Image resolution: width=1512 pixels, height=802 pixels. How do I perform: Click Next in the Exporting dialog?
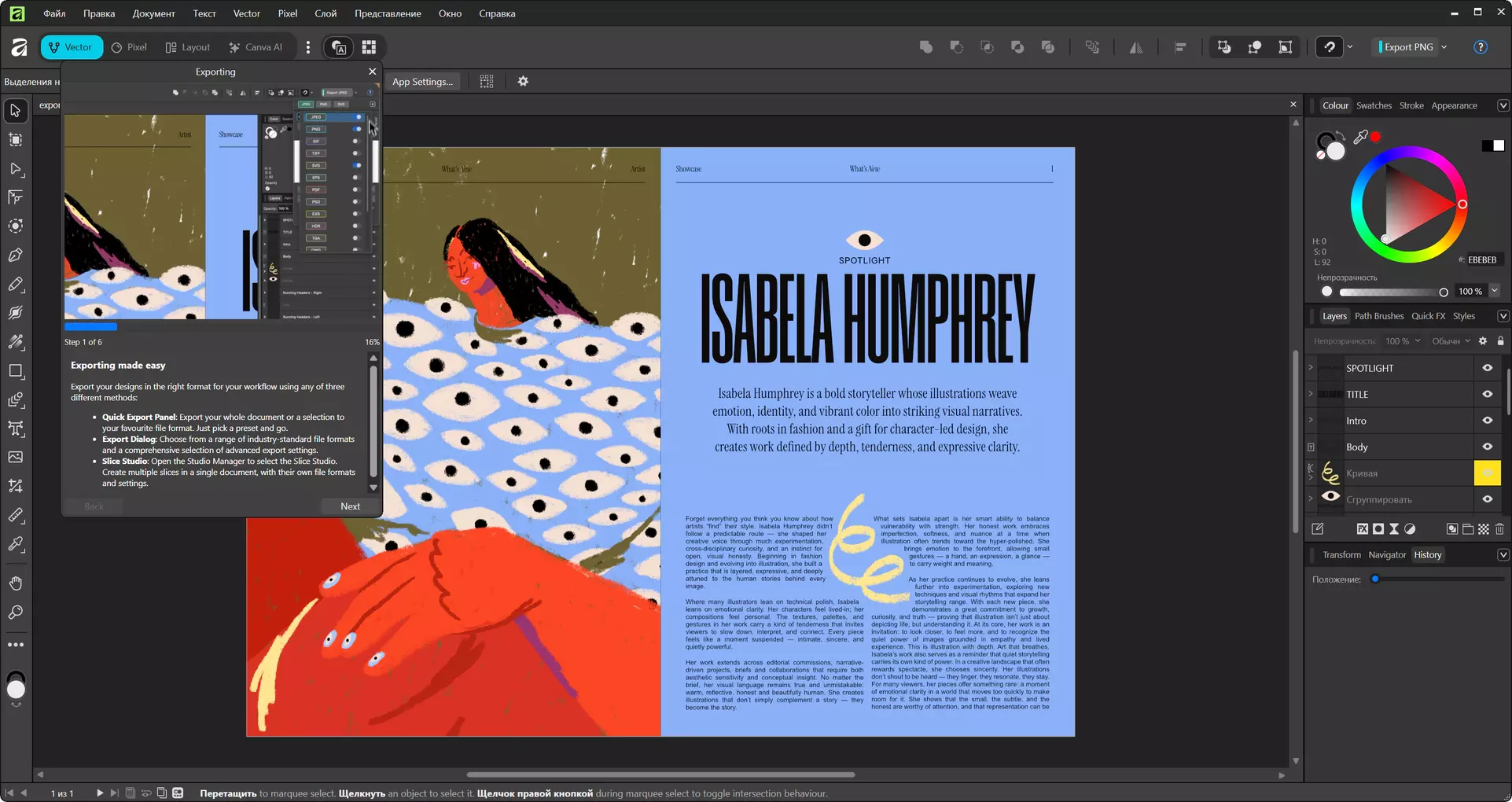351,506
